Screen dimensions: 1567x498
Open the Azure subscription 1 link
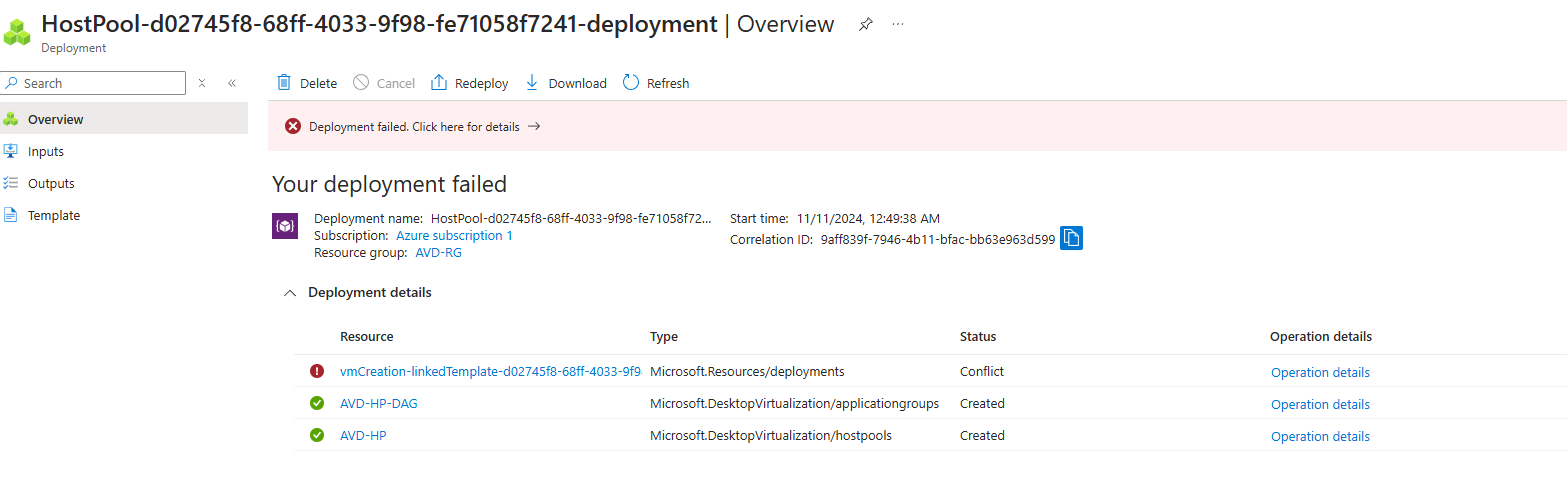(454, 235)
